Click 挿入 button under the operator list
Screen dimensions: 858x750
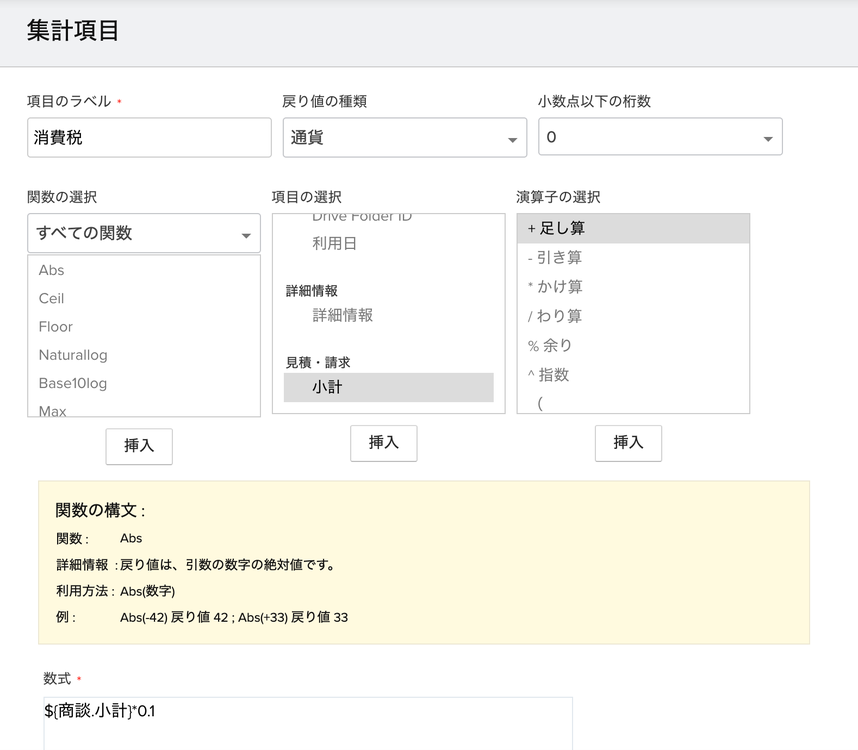click(628, 442)
